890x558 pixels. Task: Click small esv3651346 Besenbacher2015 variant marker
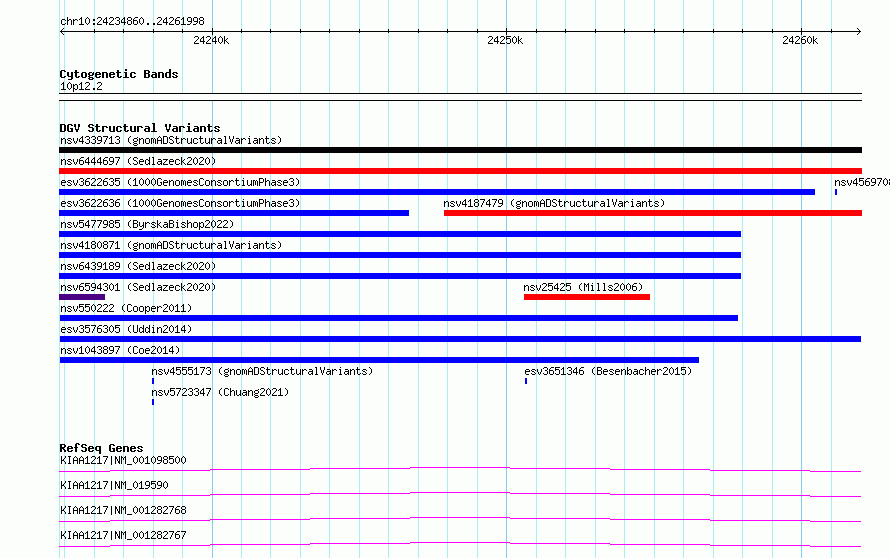526,381
